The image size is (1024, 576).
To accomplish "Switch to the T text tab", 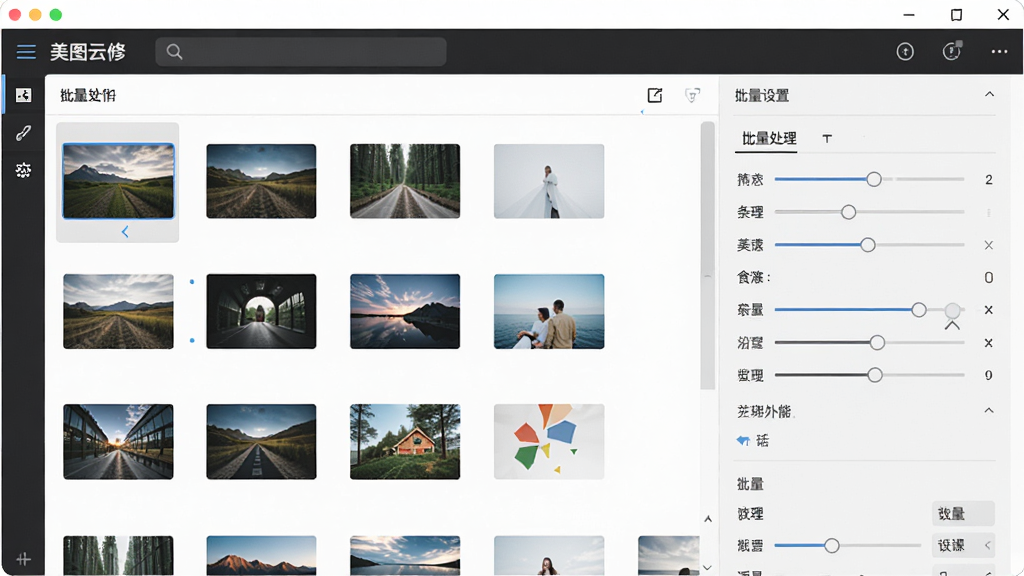I will coord(827,138).
